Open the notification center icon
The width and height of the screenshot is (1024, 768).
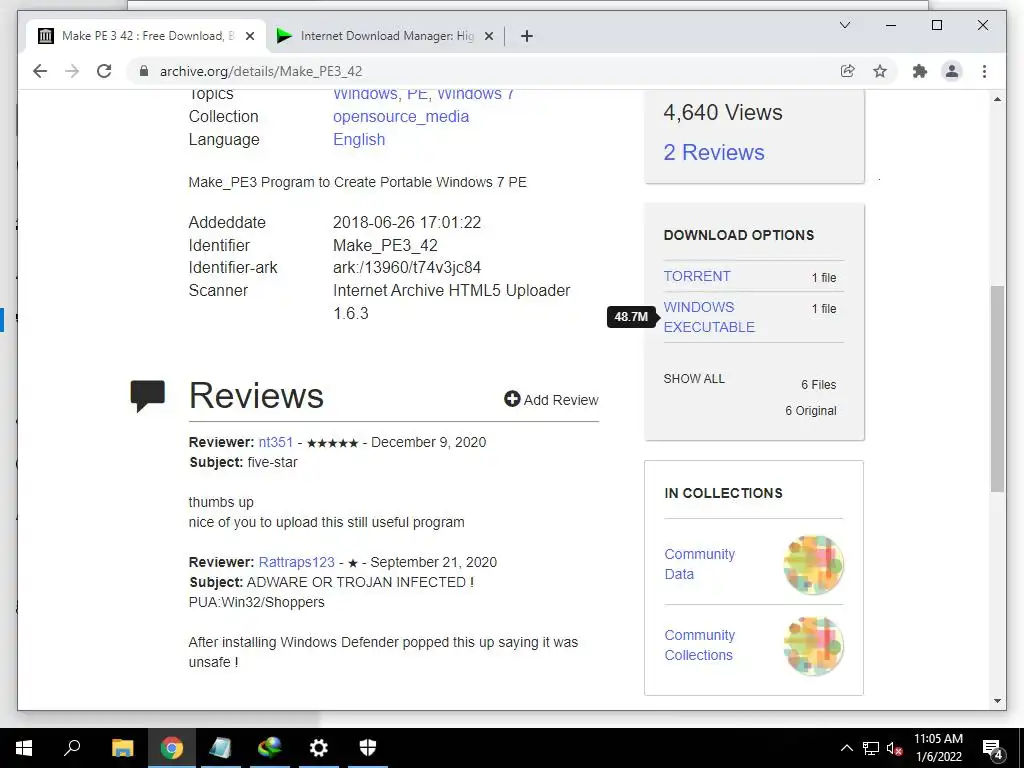[x=992, y=748]
